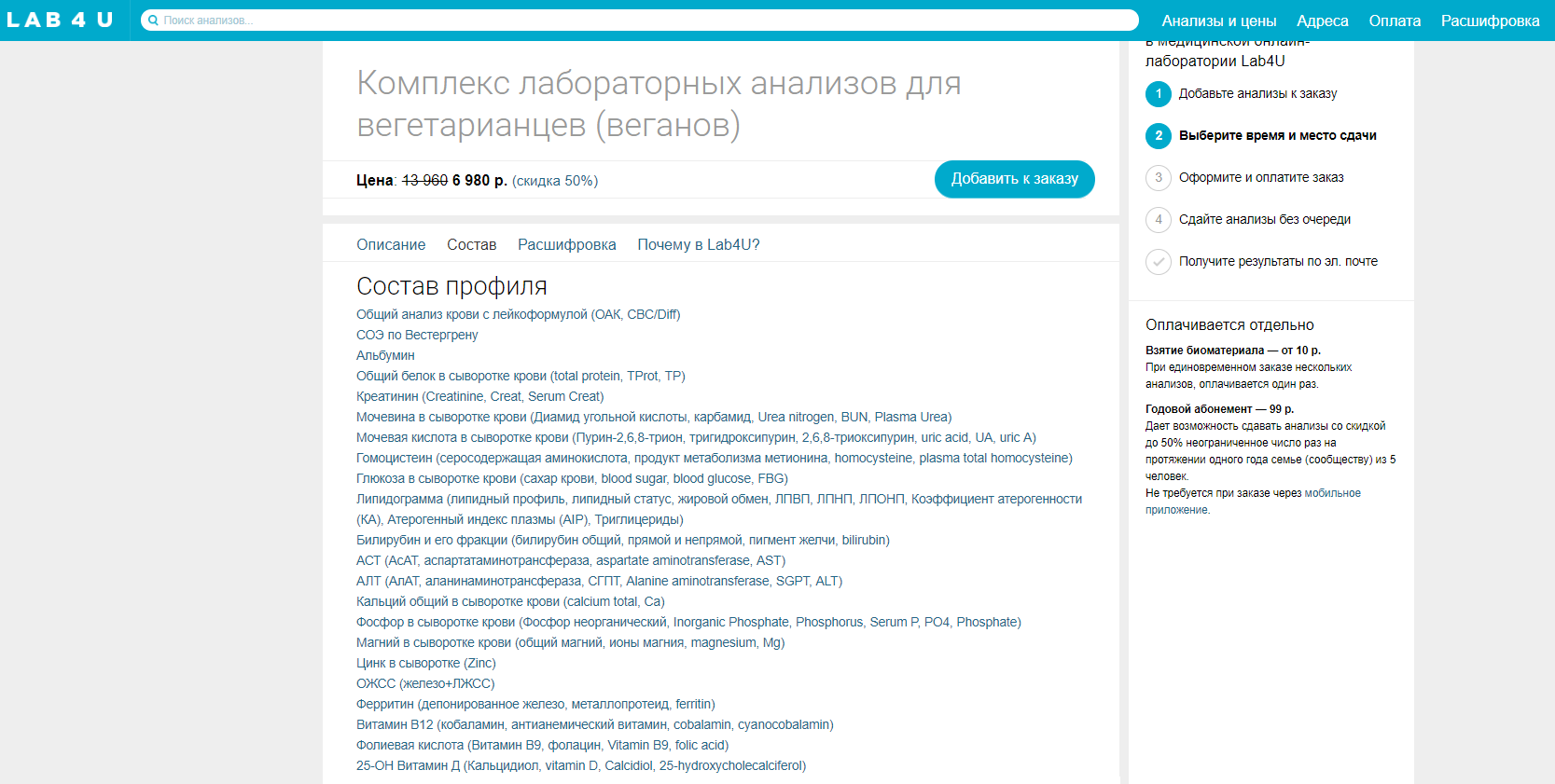Open the Анализы и цены menu
This screenshot has height=784, width=1555.
click(x=1218, y=21)
